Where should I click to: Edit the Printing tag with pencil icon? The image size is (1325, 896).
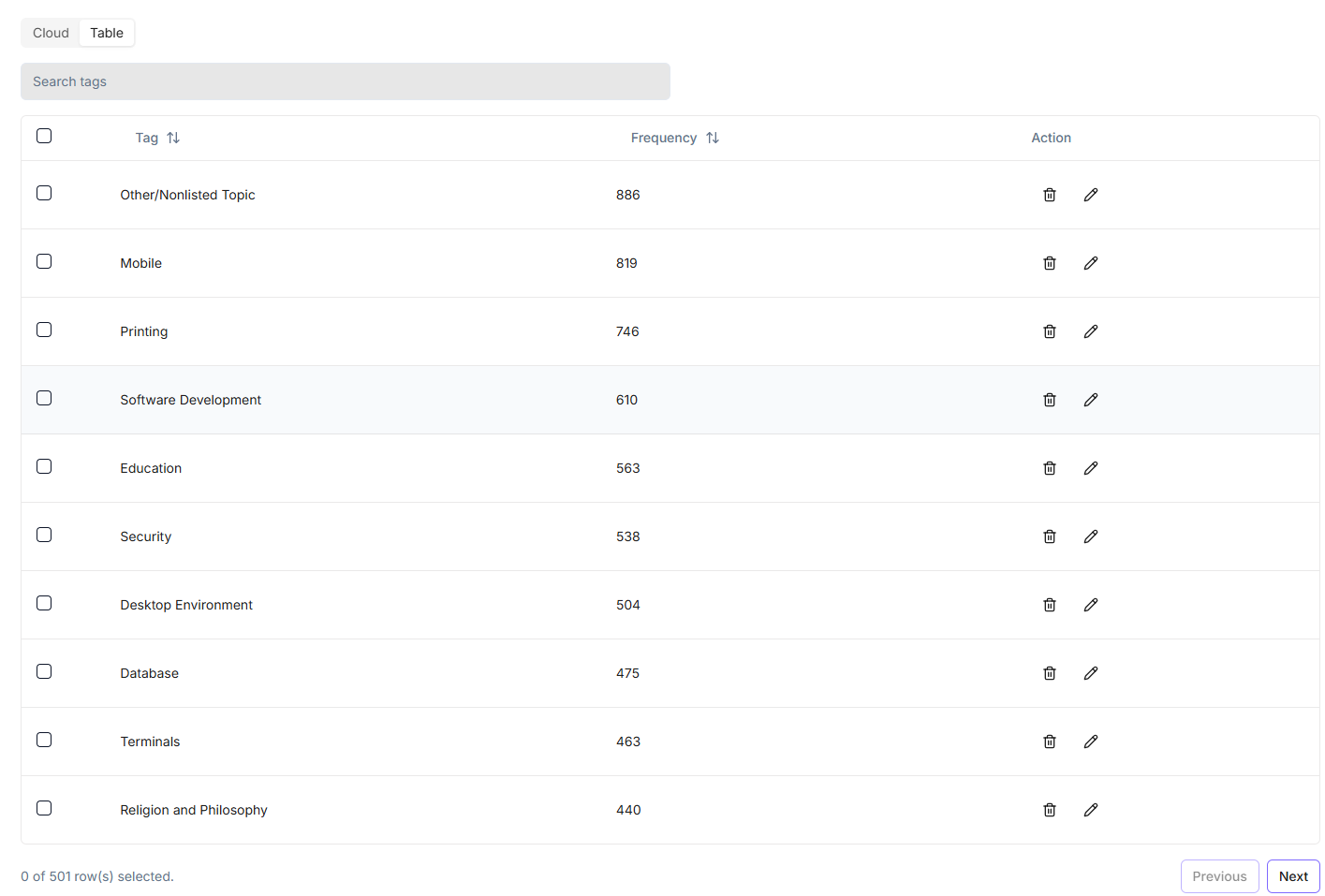(1090, 331)
